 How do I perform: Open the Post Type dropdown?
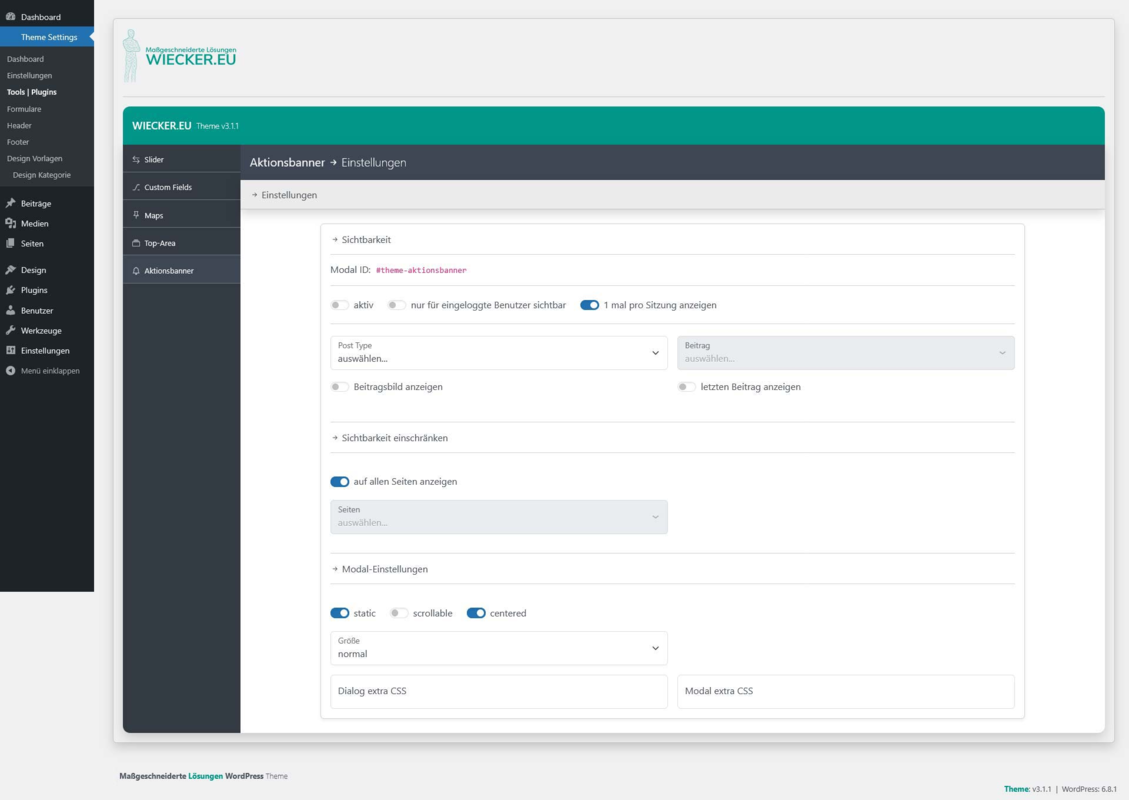(499, 353)
